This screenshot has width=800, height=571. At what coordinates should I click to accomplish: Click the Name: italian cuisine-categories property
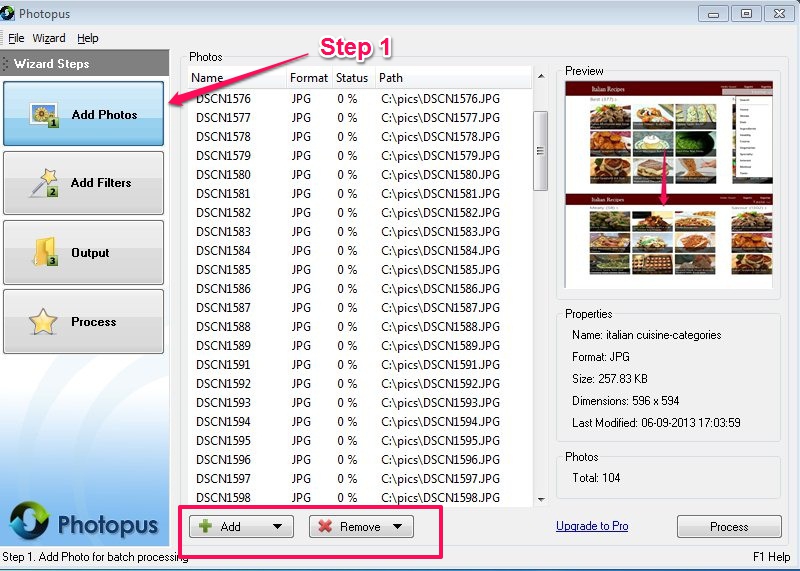646,335
